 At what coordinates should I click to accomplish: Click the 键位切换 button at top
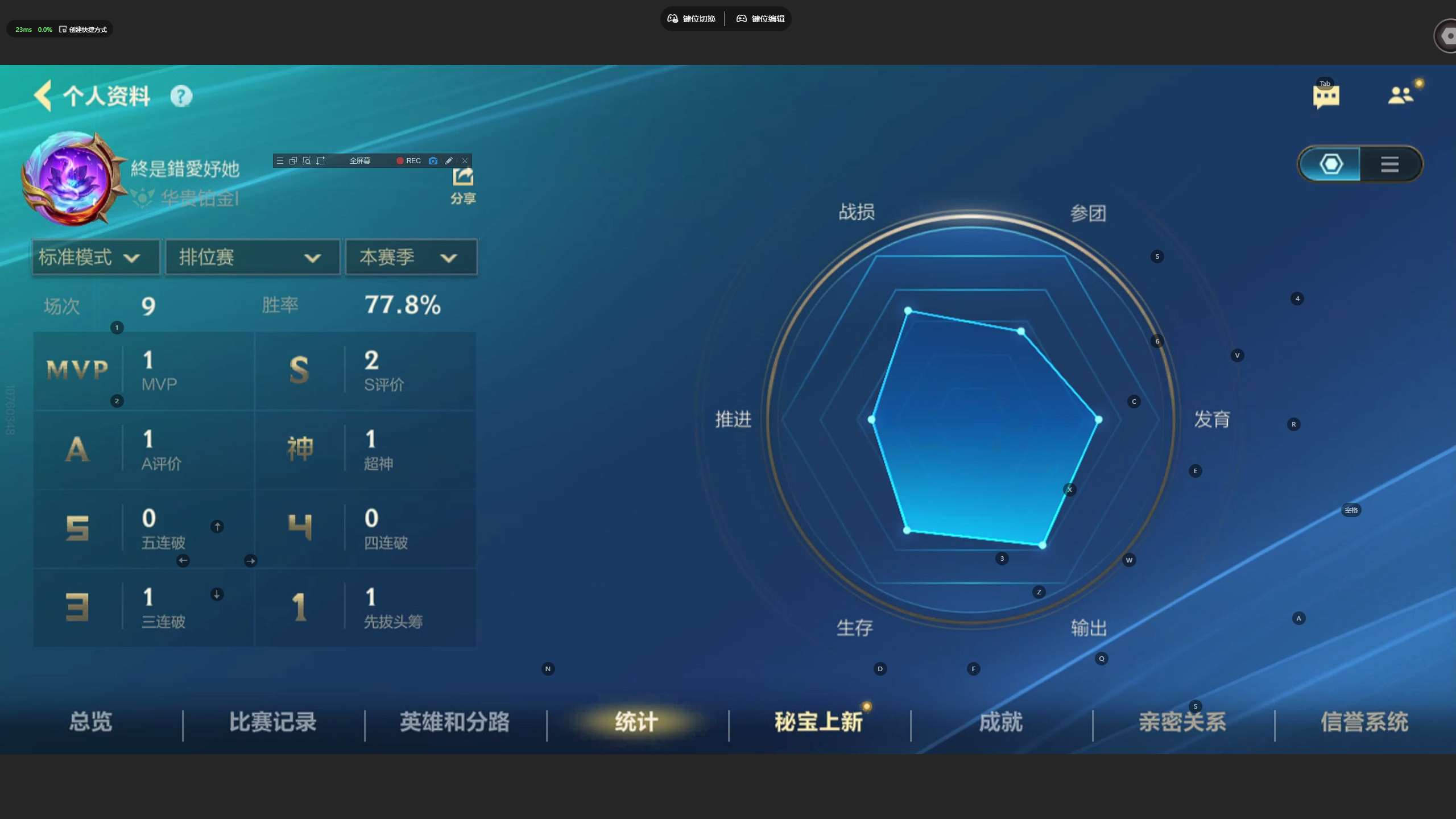click(x=692, y=19)
